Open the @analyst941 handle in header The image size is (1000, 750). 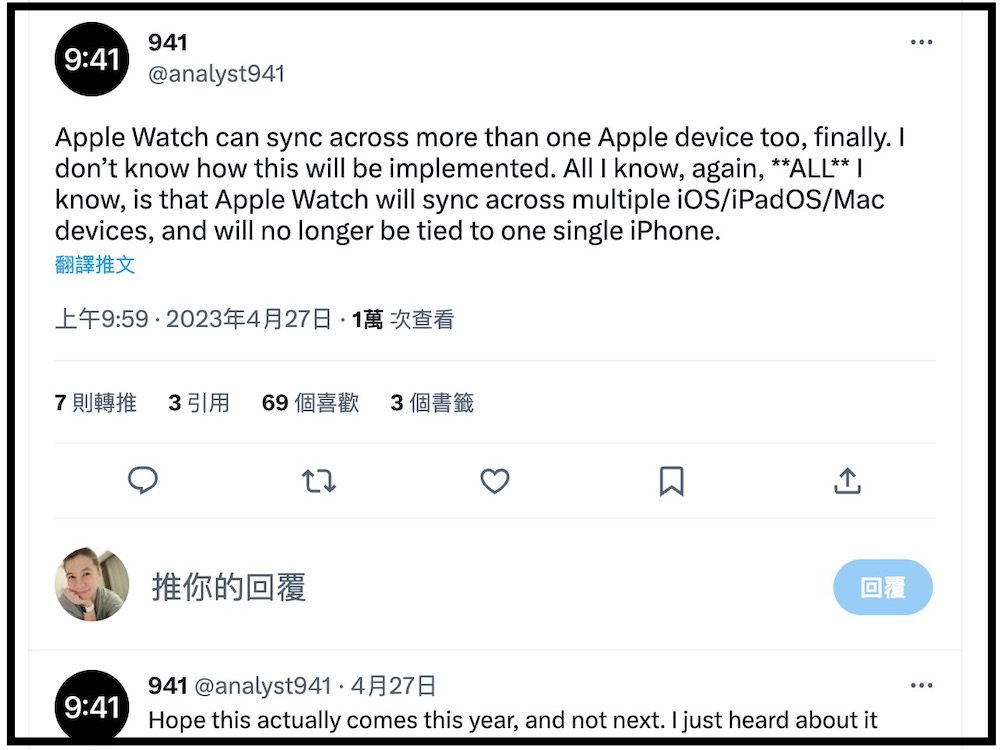tap(216, 74)
